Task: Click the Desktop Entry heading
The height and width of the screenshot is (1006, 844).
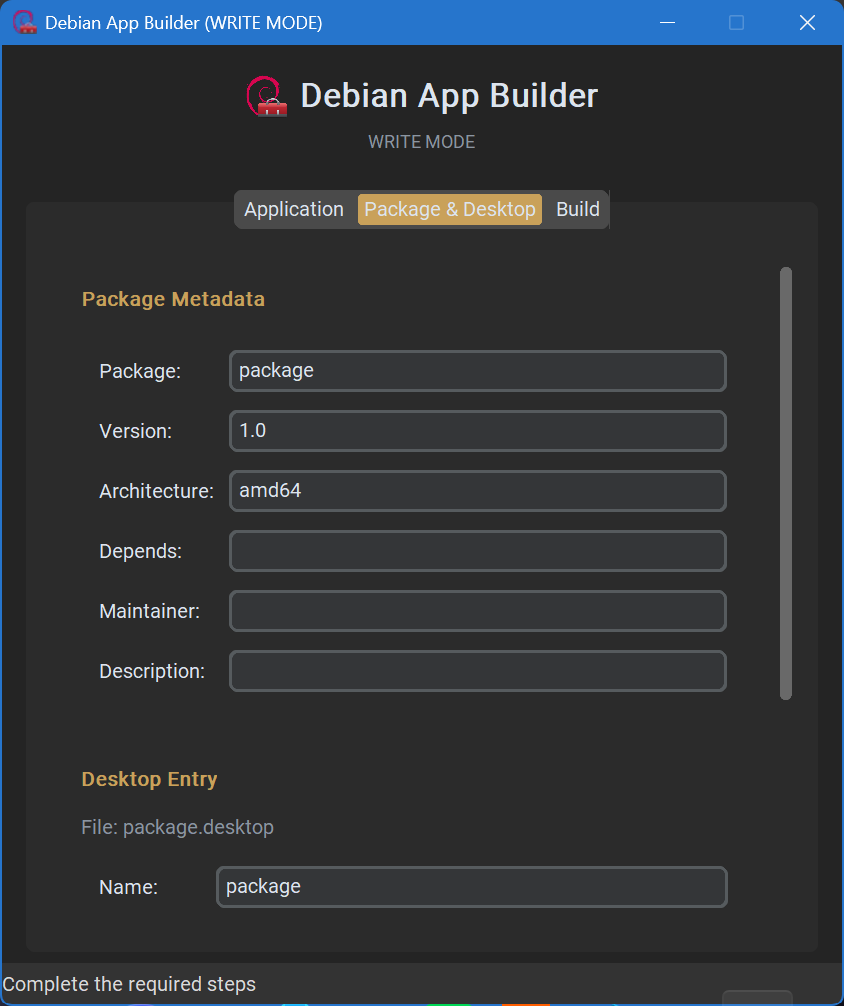Action: (x=150, y=779)
